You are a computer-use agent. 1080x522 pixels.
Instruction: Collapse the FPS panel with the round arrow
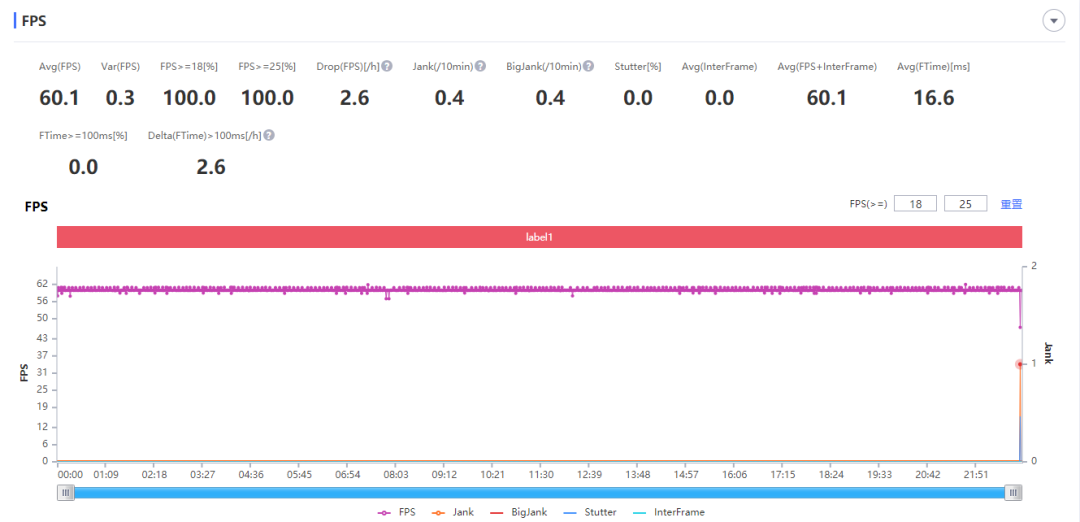1053,21
